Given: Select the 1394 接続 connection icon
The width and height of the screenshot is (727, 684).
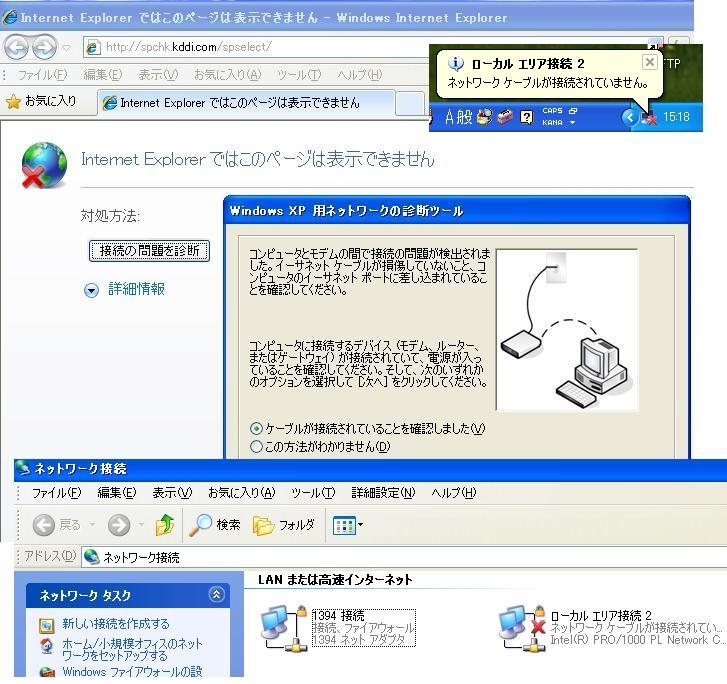Looking at the screenshot, I should 284,628.
